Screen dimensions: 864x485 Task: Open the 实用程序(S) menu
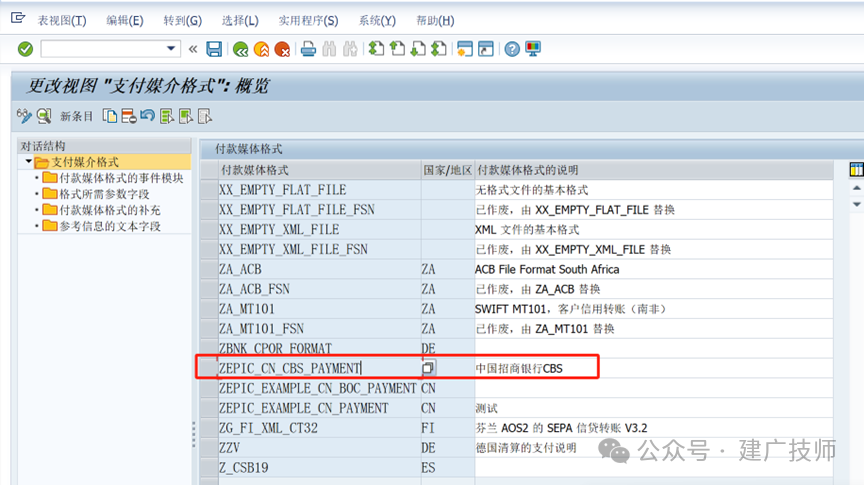308,20
